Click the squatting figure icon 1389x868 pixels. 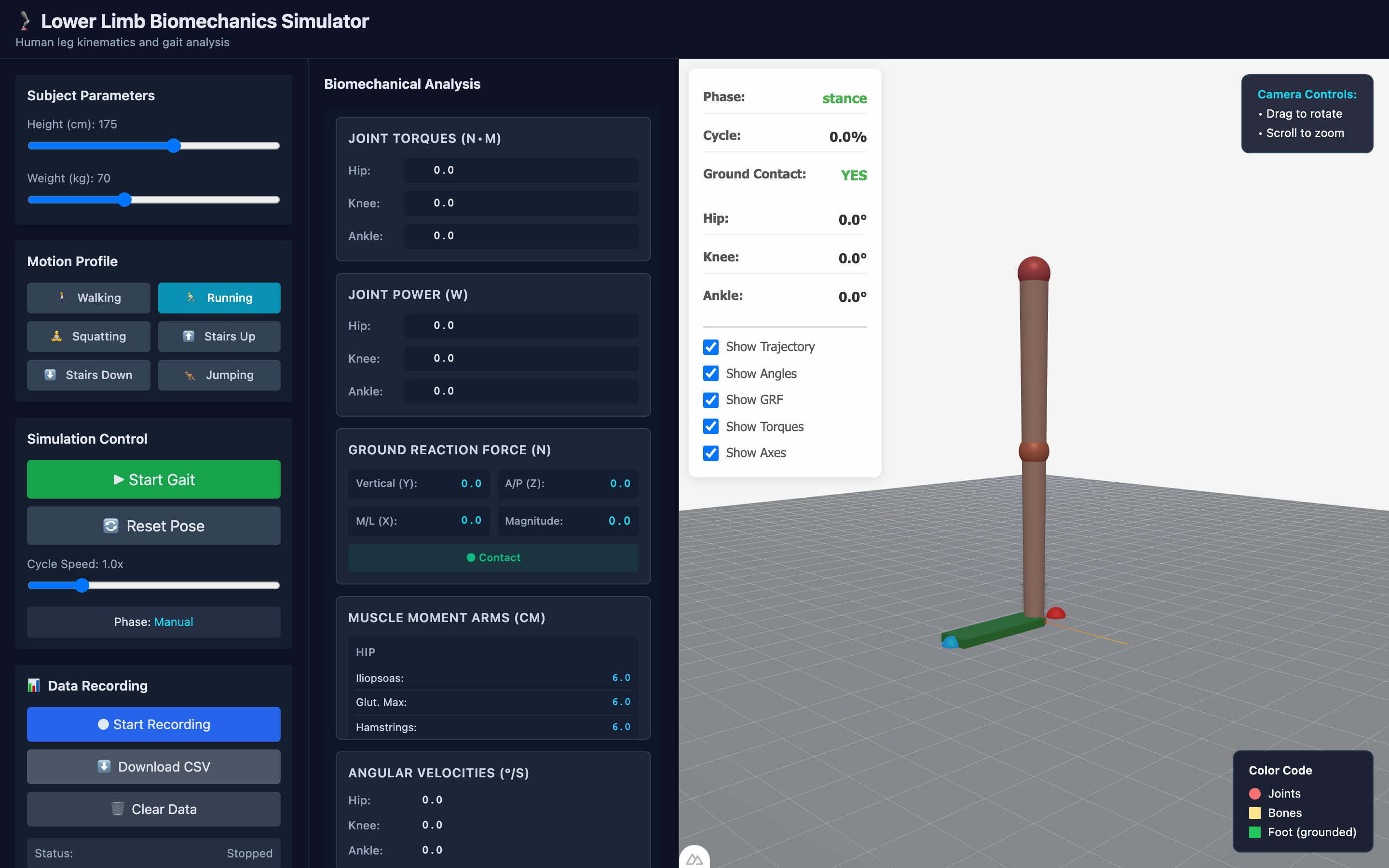click(56, 336)
